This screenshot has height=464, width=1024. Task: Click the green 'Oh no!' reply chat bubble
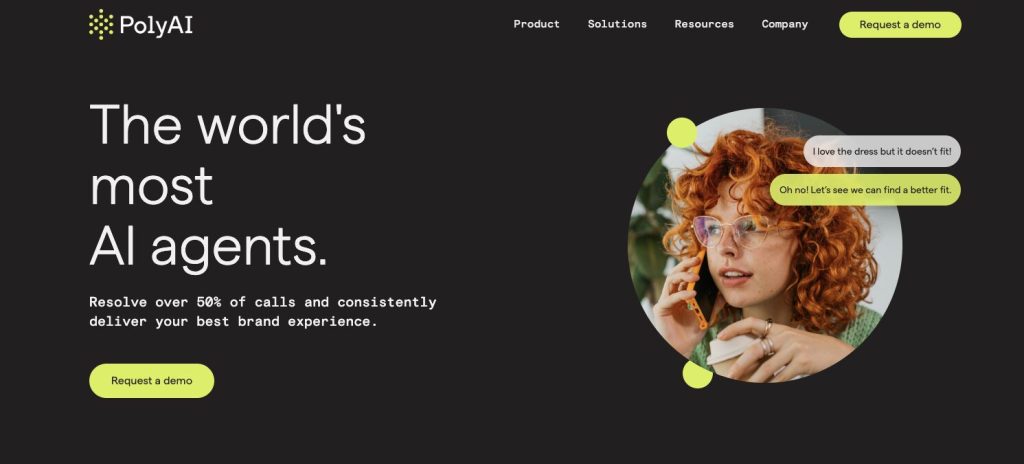point(865,190)
